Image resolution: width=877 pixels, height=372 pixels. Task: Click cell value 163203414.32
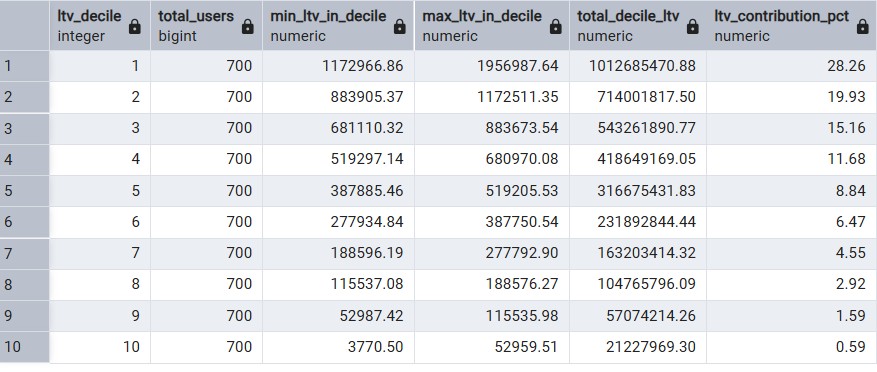click(x=647, y=253)
